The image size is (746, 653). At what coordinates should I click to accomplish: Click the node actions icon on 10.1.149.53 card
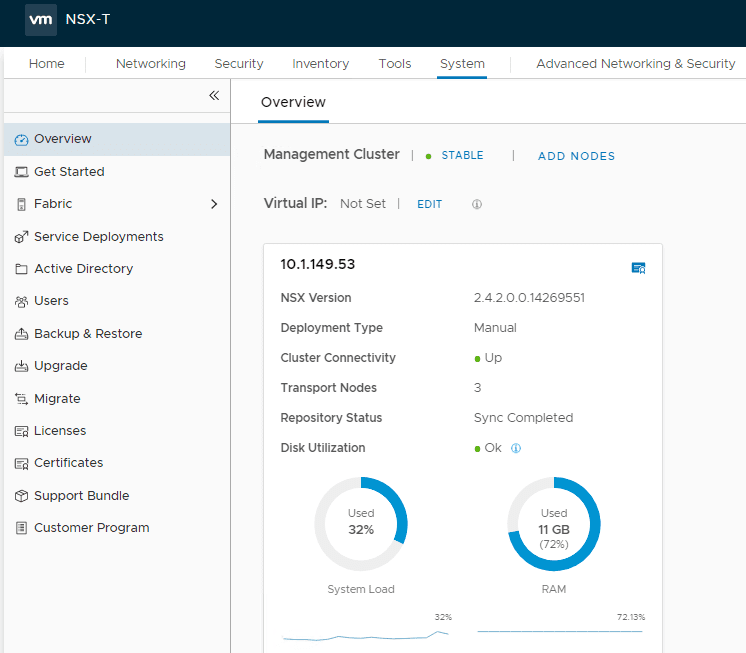point(638,267)
